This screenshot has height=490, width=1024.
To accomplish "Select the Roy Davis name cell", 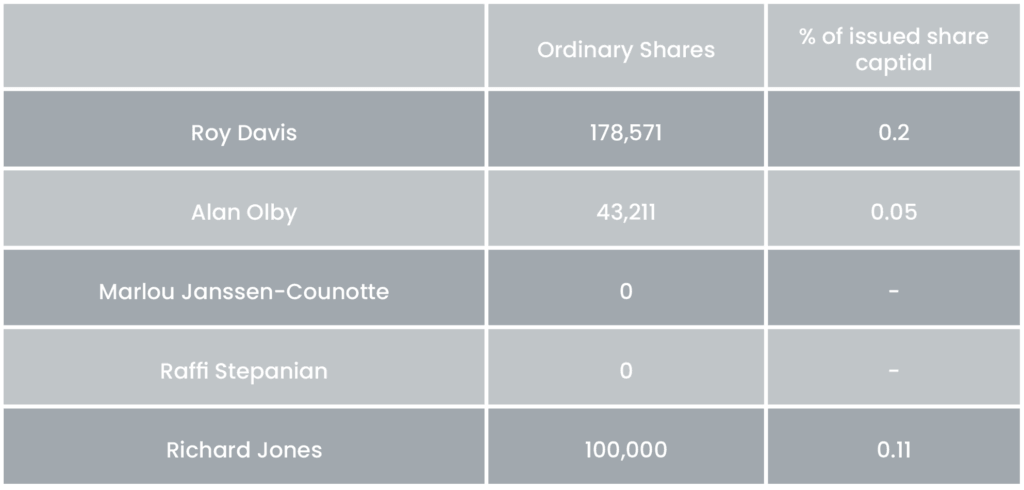I will coord(244,133).
